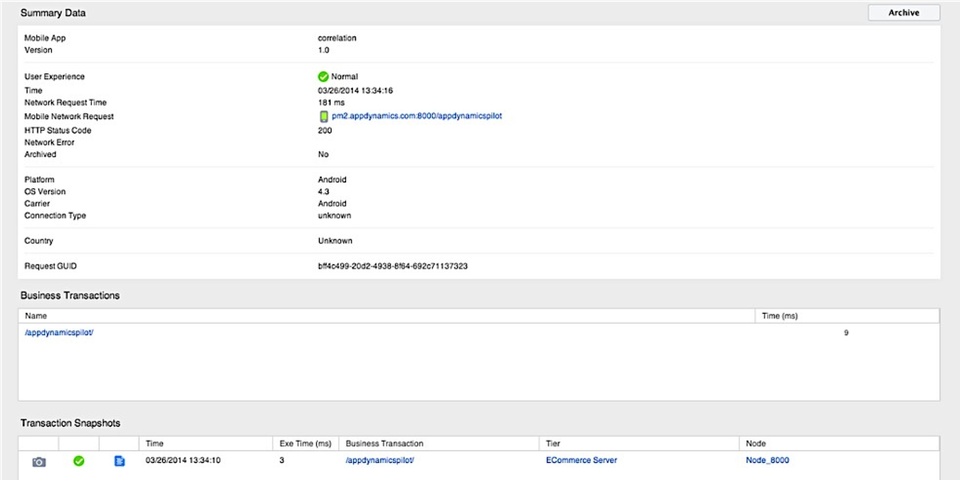This screenshot has height=480, width=960.
Task: Click the Archive button
Action: [x=903, y=13]
